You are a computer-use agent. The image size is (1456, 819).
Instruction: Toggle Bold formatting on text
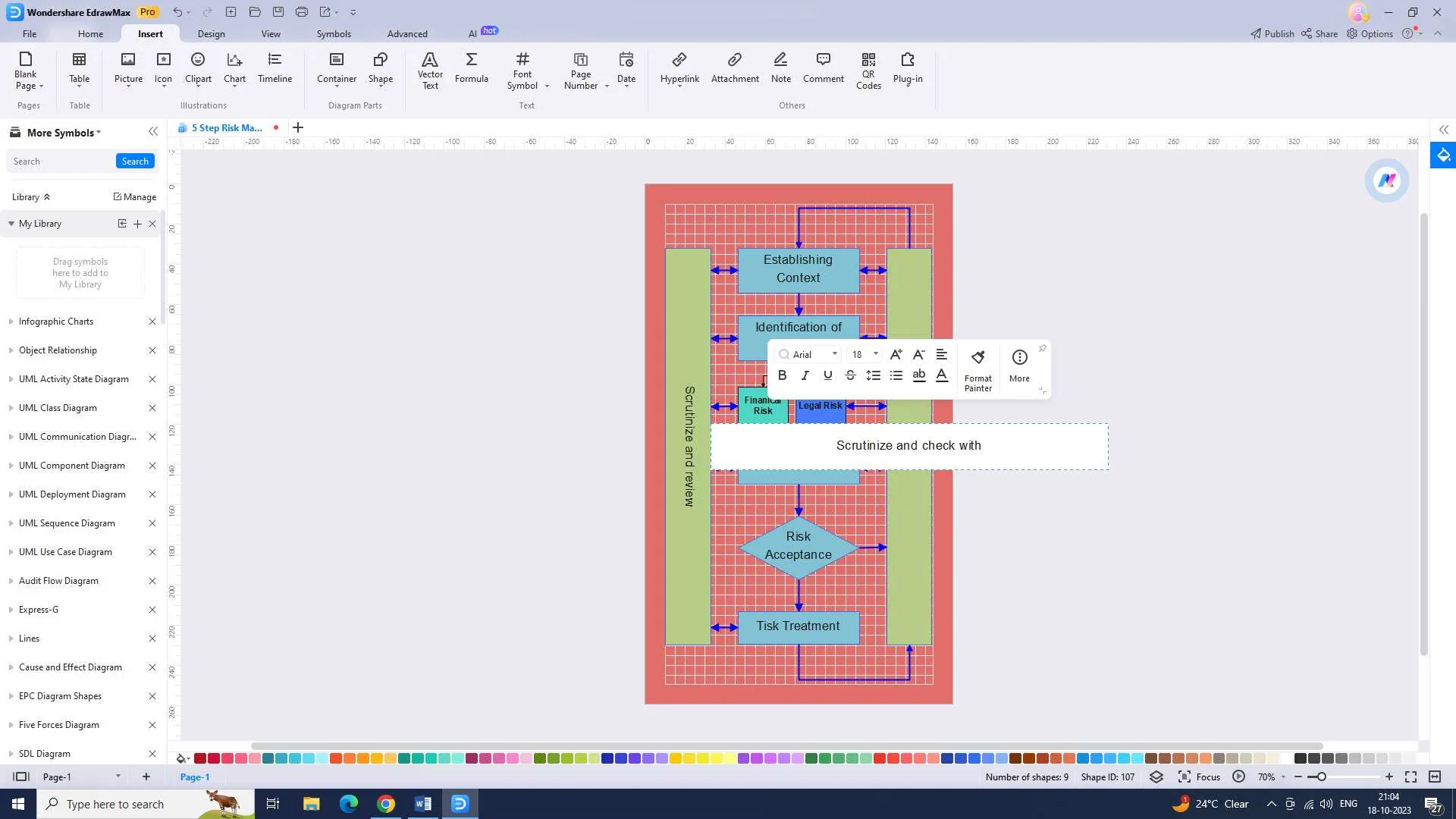coord(782,374)
